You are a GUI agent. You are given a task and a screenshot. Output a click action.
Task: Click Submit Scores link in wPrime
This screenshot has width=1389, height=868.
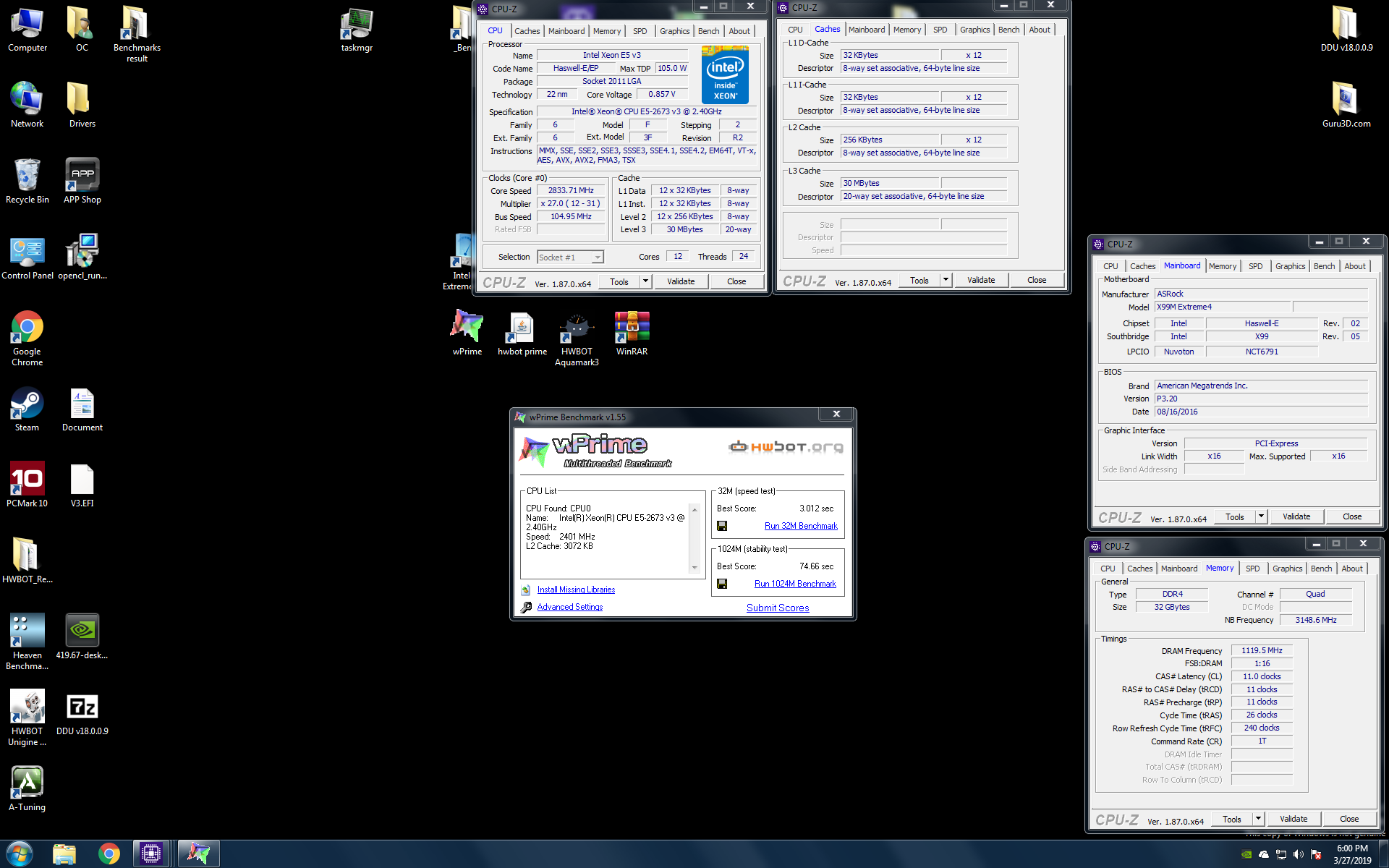point(778,608)
